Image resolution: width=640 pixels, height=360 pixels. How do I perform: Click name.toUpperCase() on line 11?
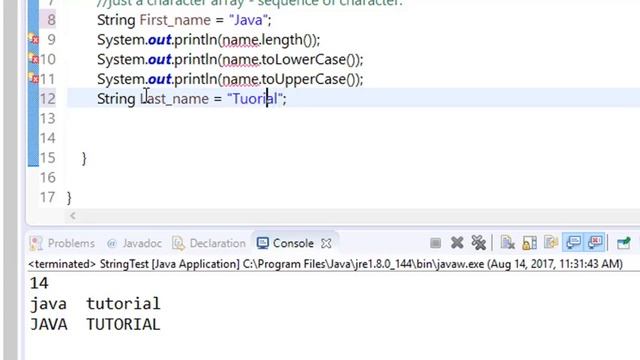click(x=289, y=79)
